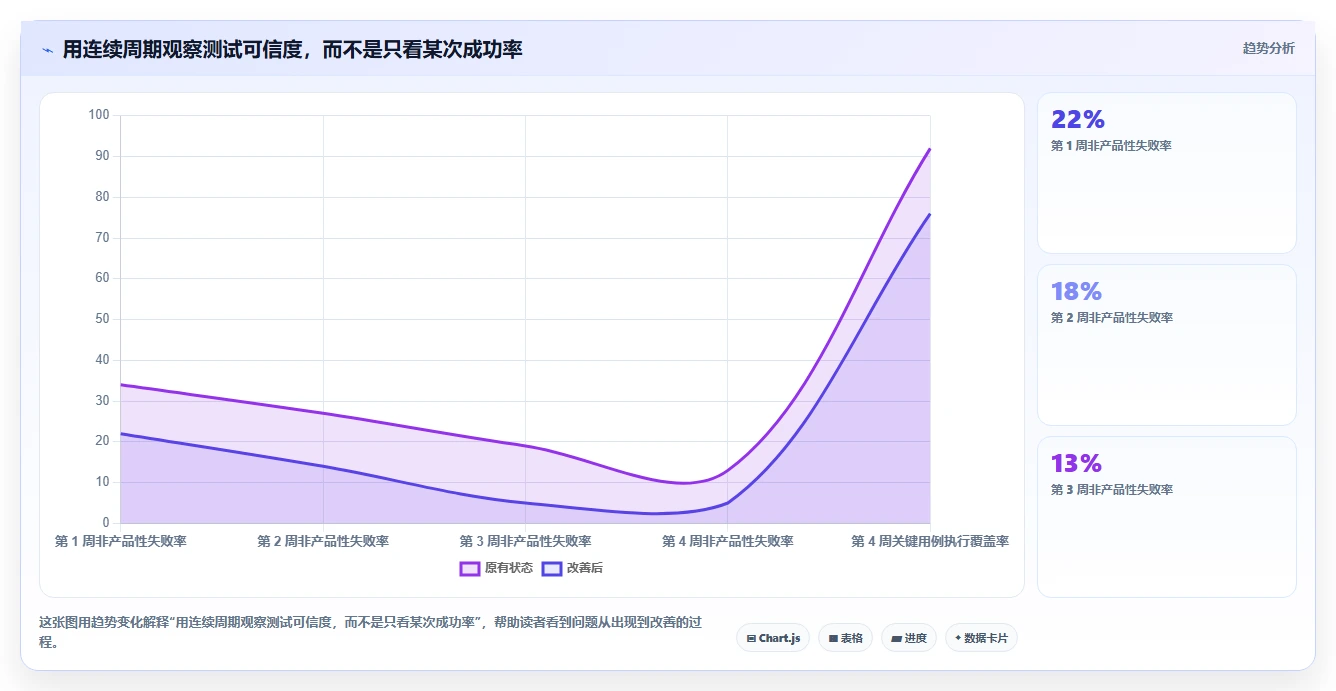
Task: Click the 18% value card
Action: 1167,345
